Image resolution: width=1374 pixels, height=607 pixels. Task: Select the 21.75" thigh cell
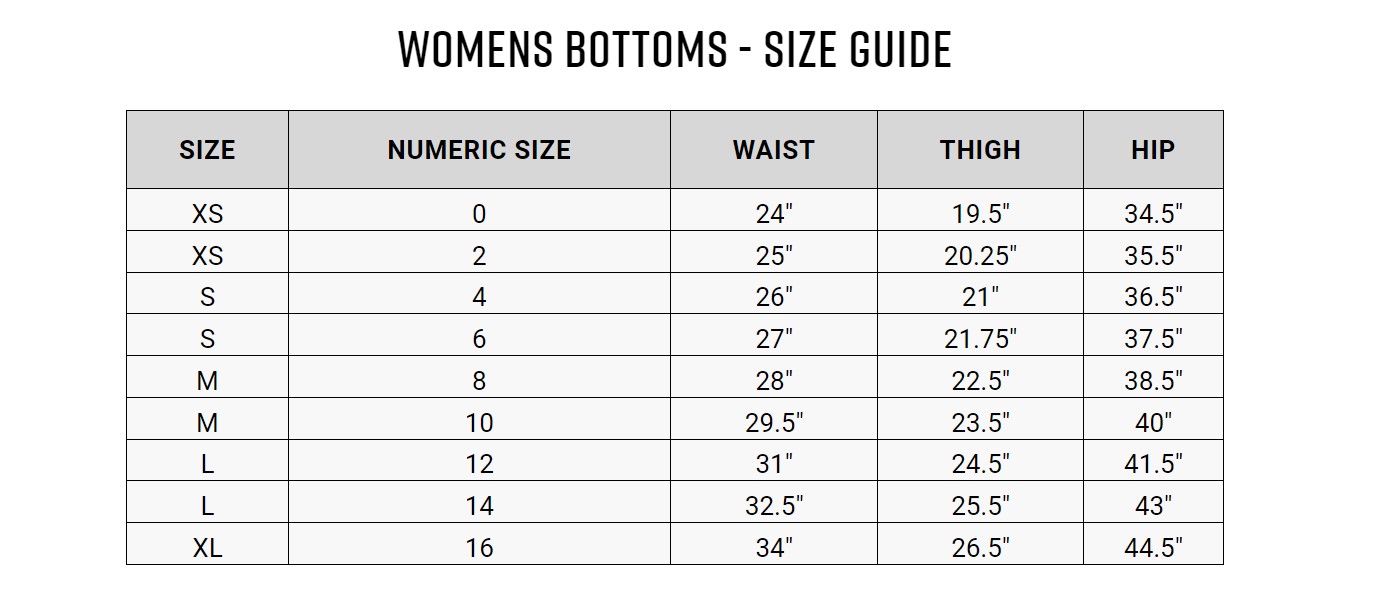tap(980, 339)
